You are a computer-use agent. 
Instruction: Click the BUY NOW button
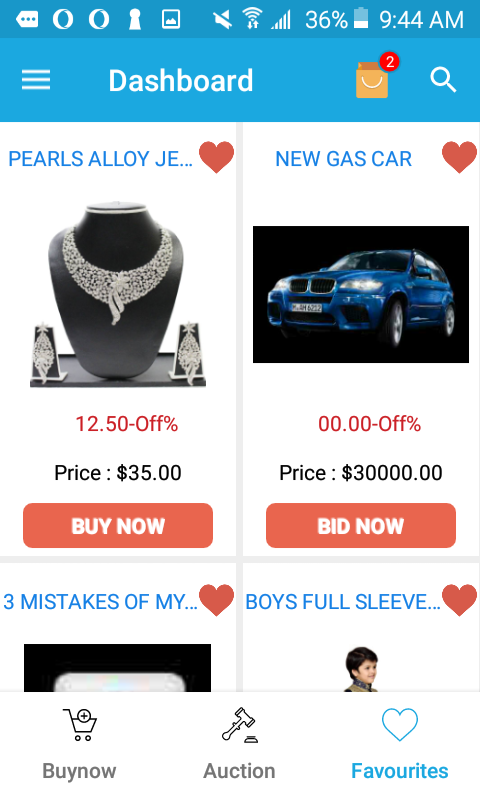118,526
